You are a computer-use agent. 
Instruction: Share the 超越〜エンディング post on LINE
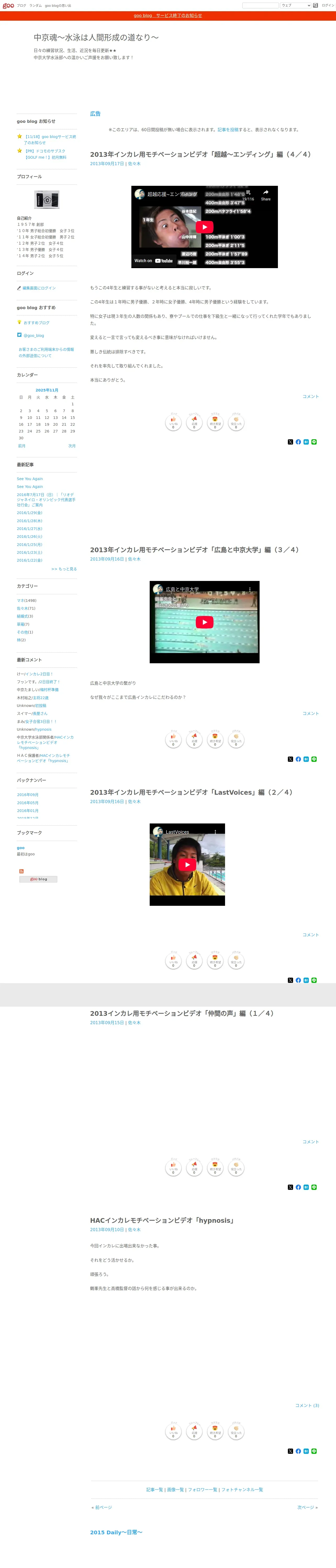(x=314, y=442)
